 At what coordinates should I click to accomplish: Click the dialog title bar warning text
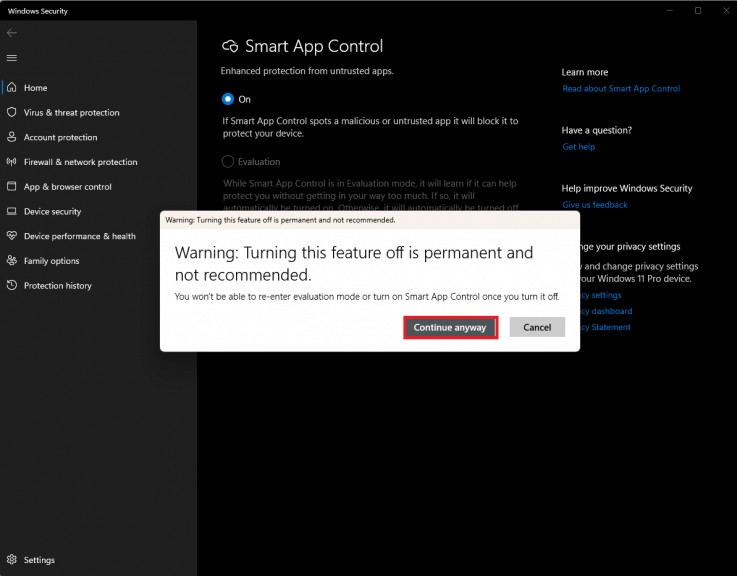click(280, 220)
